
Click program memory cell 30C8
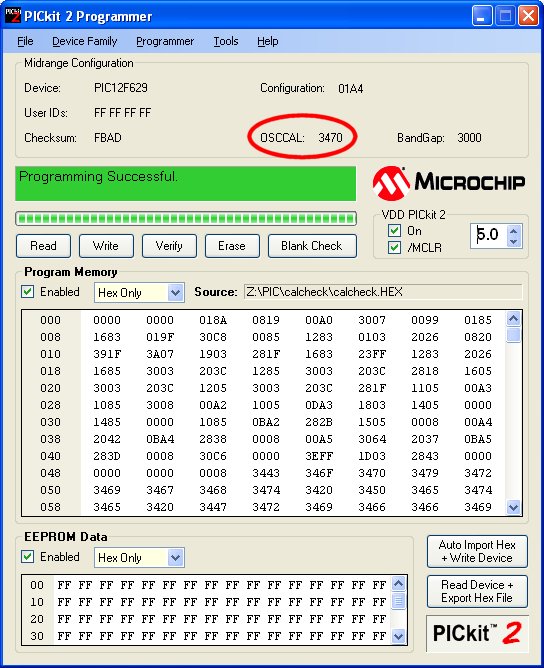(213, 337)
